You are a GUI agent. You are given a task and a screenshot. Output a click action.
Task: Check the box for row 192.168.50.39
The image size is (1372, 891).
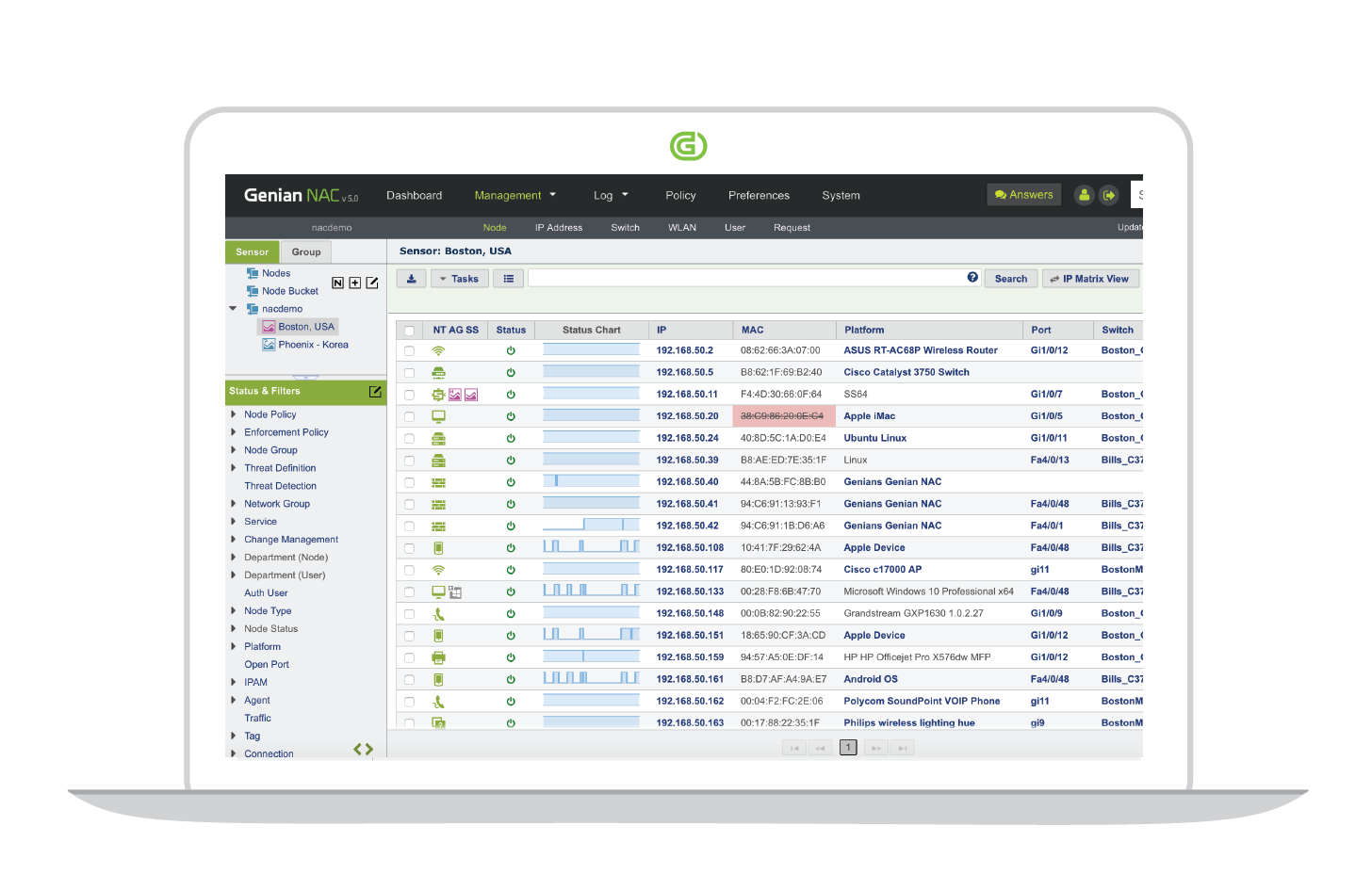pyautogui.click(x=409, y=461)
